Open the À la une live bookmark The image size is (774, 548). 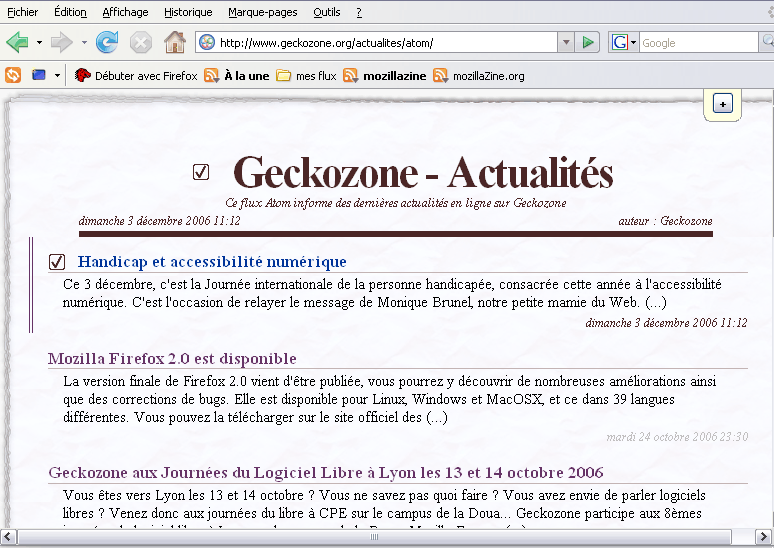pos(237,76)
